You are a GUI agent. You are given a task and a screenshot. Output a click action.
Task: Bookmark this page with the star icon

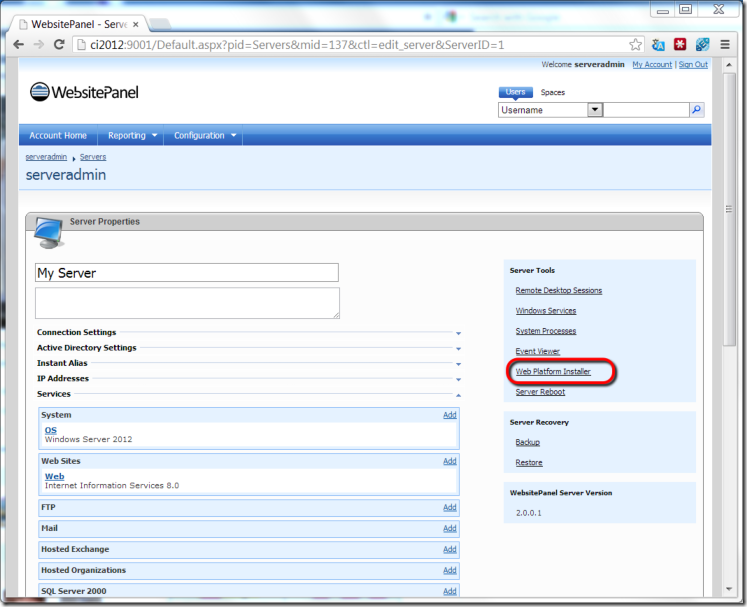click(635, 45)
